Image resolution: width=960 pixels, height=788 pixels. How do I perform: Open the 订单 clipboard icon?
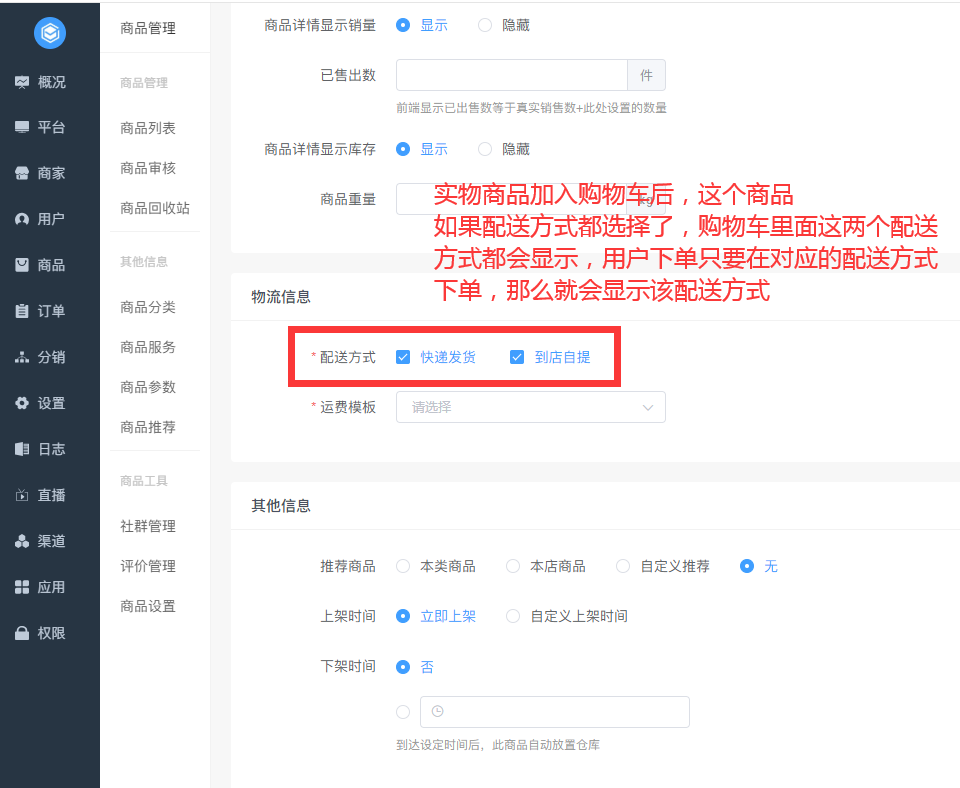point(22,311)
